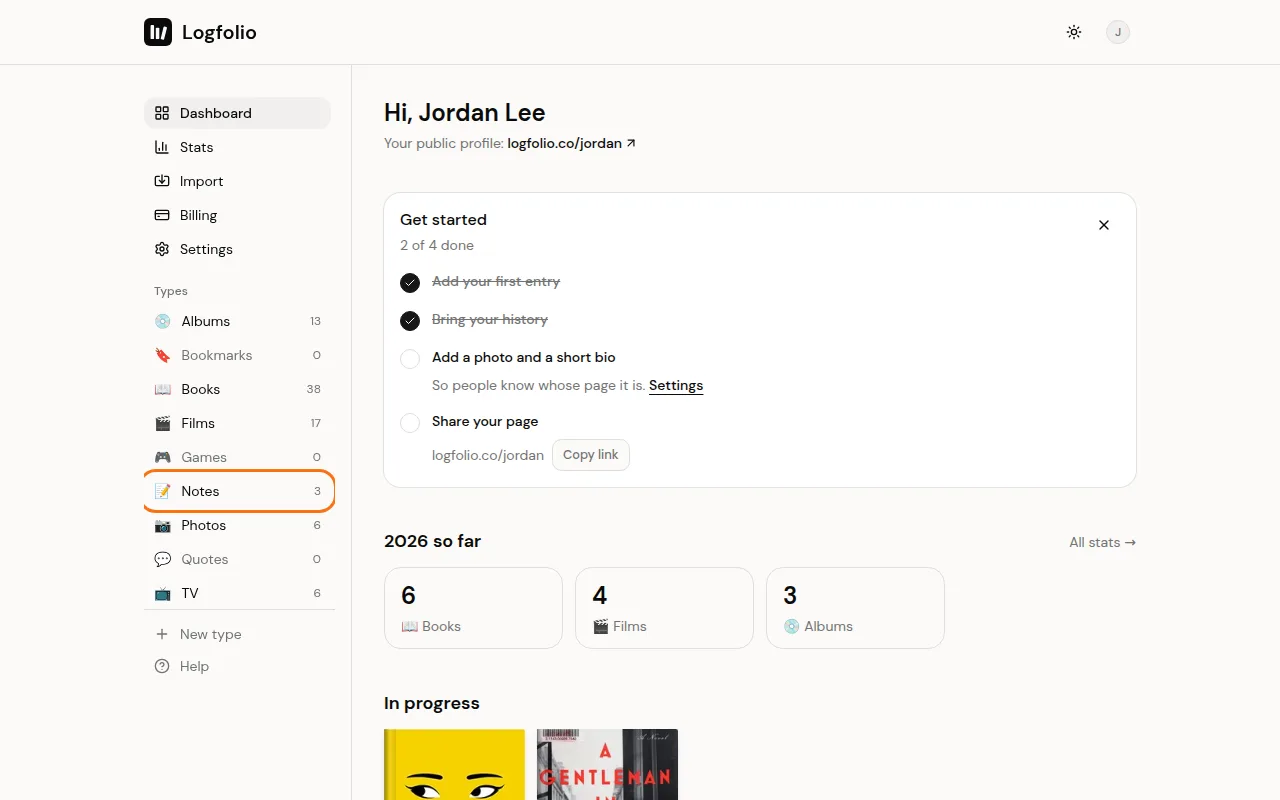1280x800 pixels.
Task: Check the Add a photo and bio step
Action: (x=410, y=359)
